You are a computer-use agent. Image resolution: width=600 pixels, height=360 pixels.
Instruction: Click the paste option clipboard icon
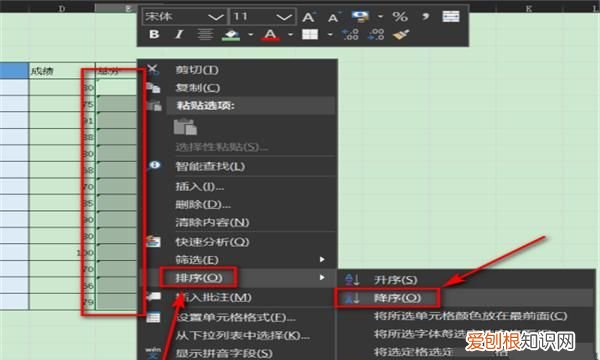pos(185,127)
